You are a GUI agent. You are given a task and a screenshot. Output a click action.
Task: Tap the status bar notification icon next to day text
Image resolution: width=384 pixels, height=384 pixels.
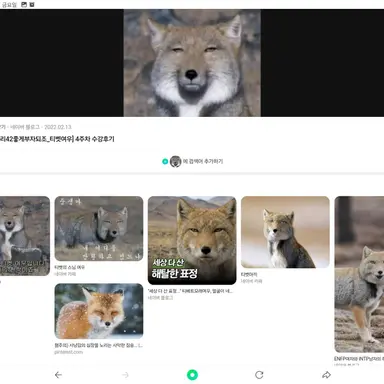(x=24, y=5)
